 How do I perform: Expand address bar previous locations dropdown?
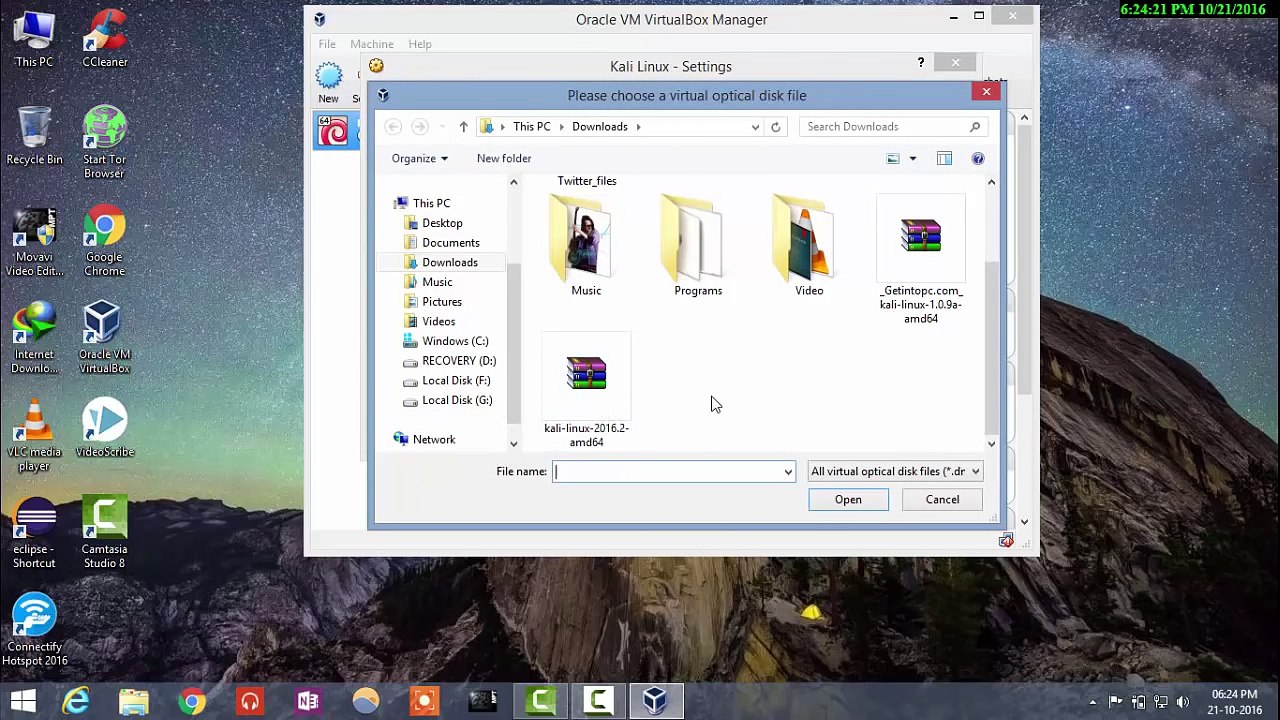click(x=755, y=127)
